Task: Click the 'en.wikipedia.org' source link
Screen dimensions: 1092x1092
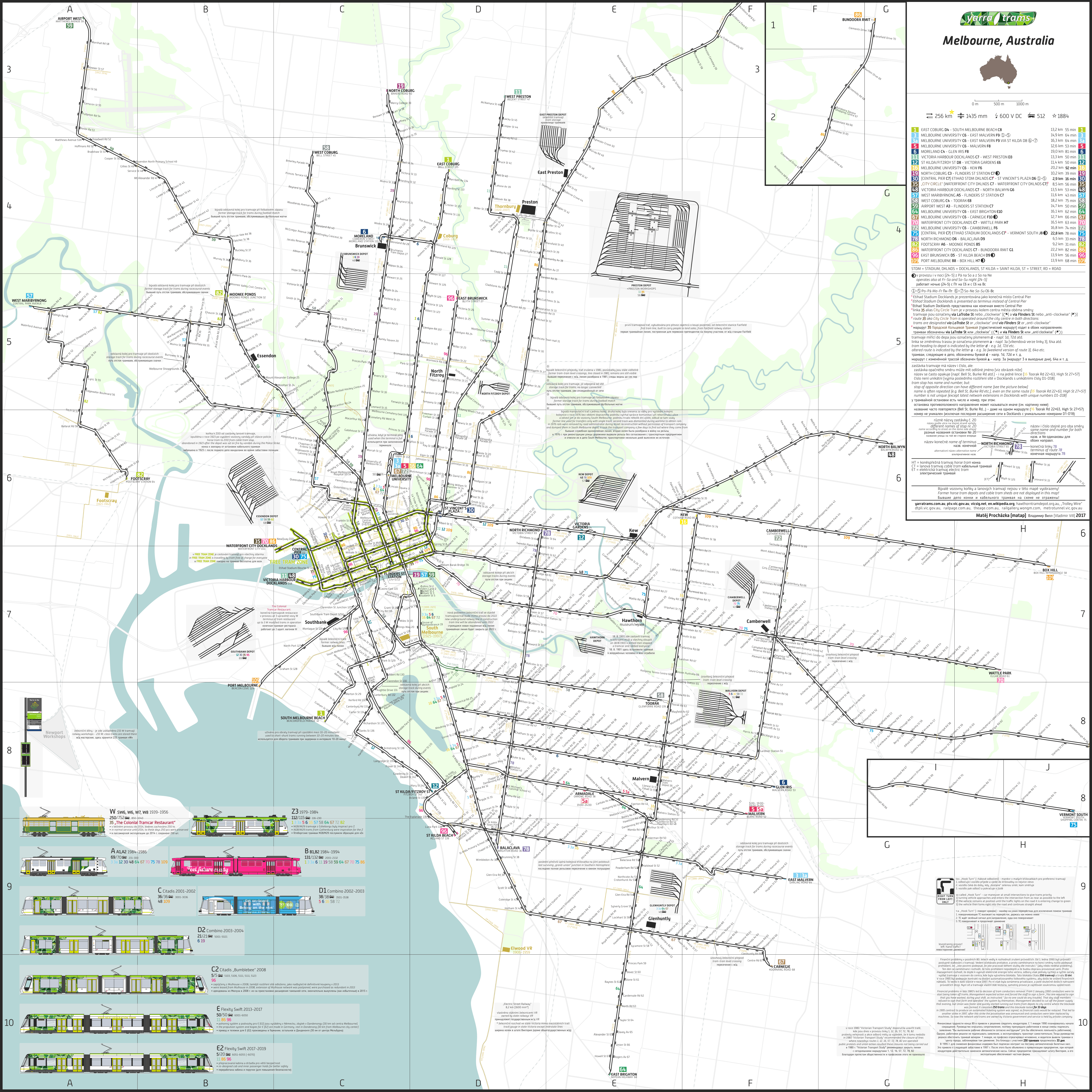Action: pyautogui.click(x=1002, y=504)
